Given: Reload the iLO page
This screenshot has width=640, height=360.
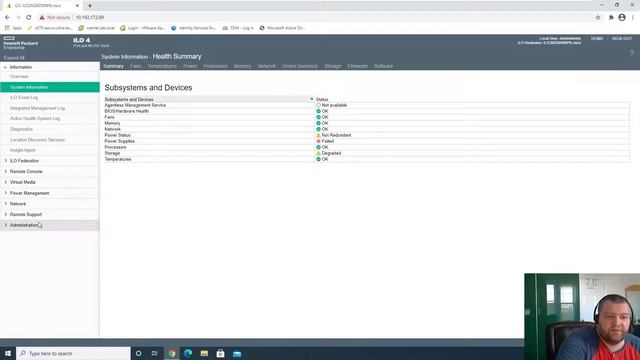Looking at the screenshot, I should tap(29, 18).
